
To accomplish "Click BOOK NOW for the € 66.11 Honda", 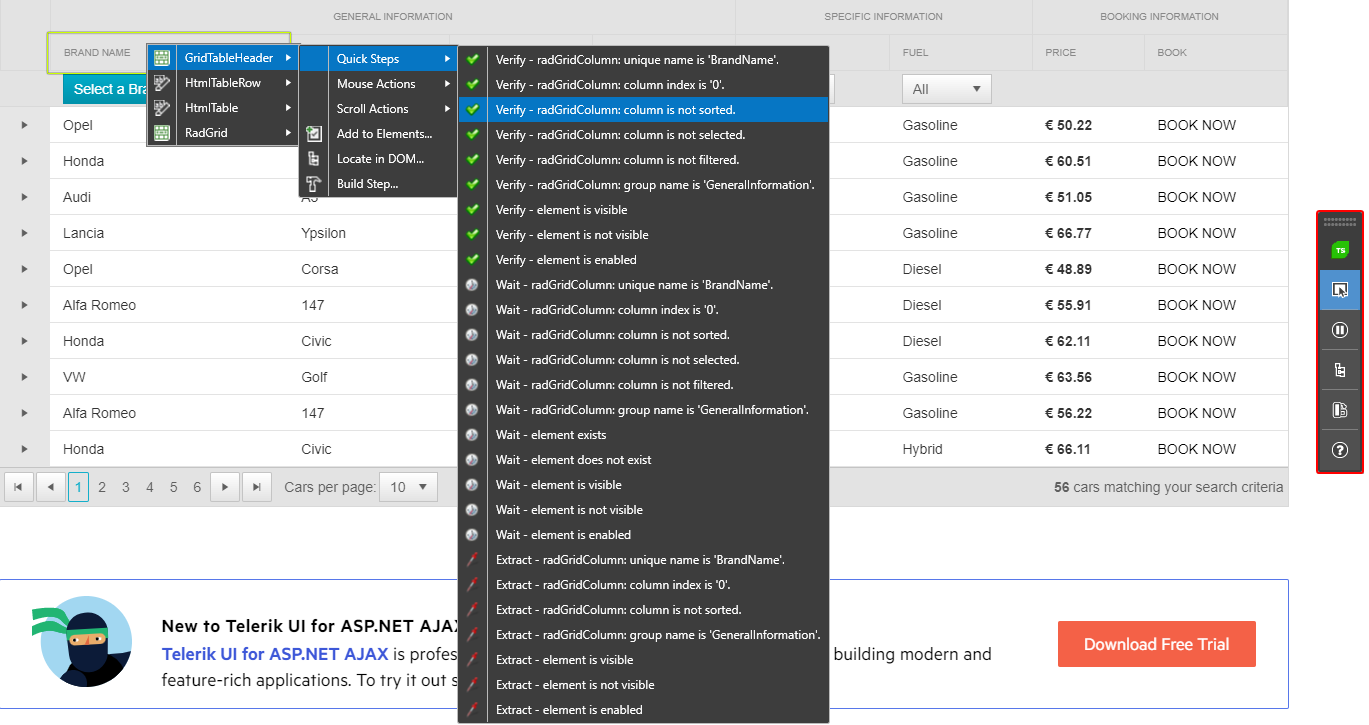I will click(x=1196, y=449).
